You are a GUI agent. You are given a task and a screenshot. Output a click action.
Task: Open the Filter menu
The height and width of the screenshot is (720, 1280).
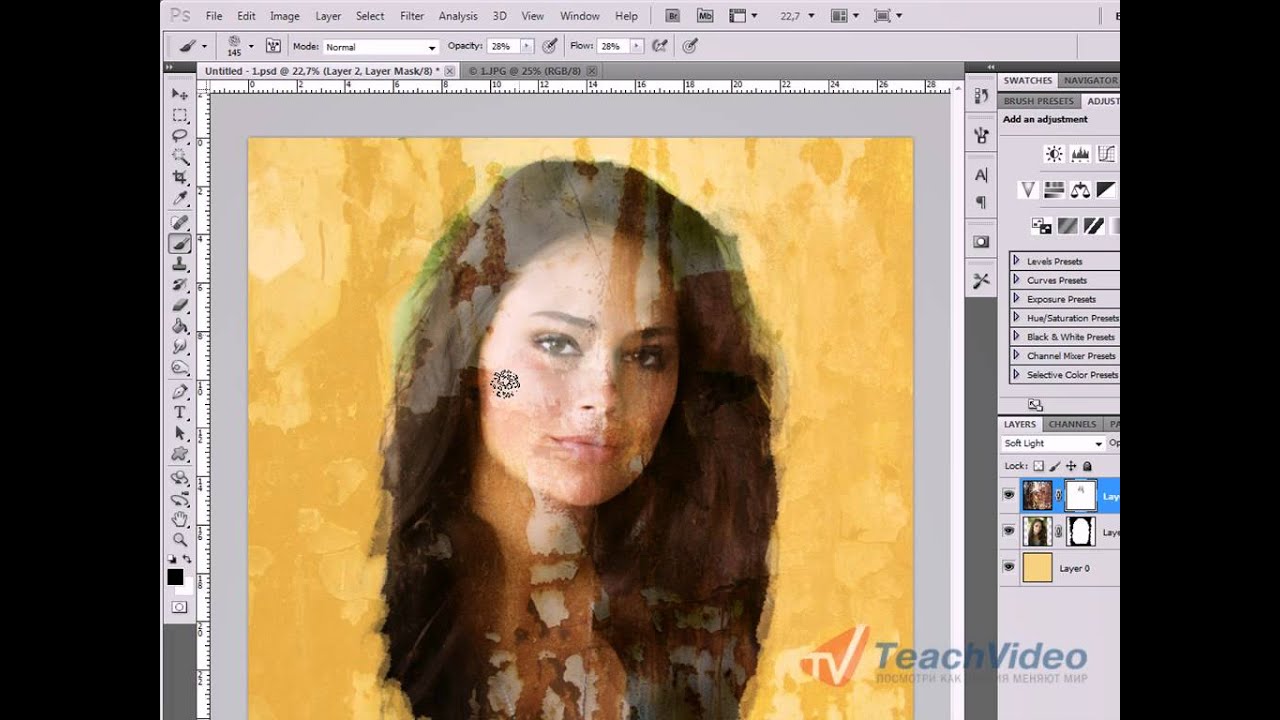(x=411, y=16)
